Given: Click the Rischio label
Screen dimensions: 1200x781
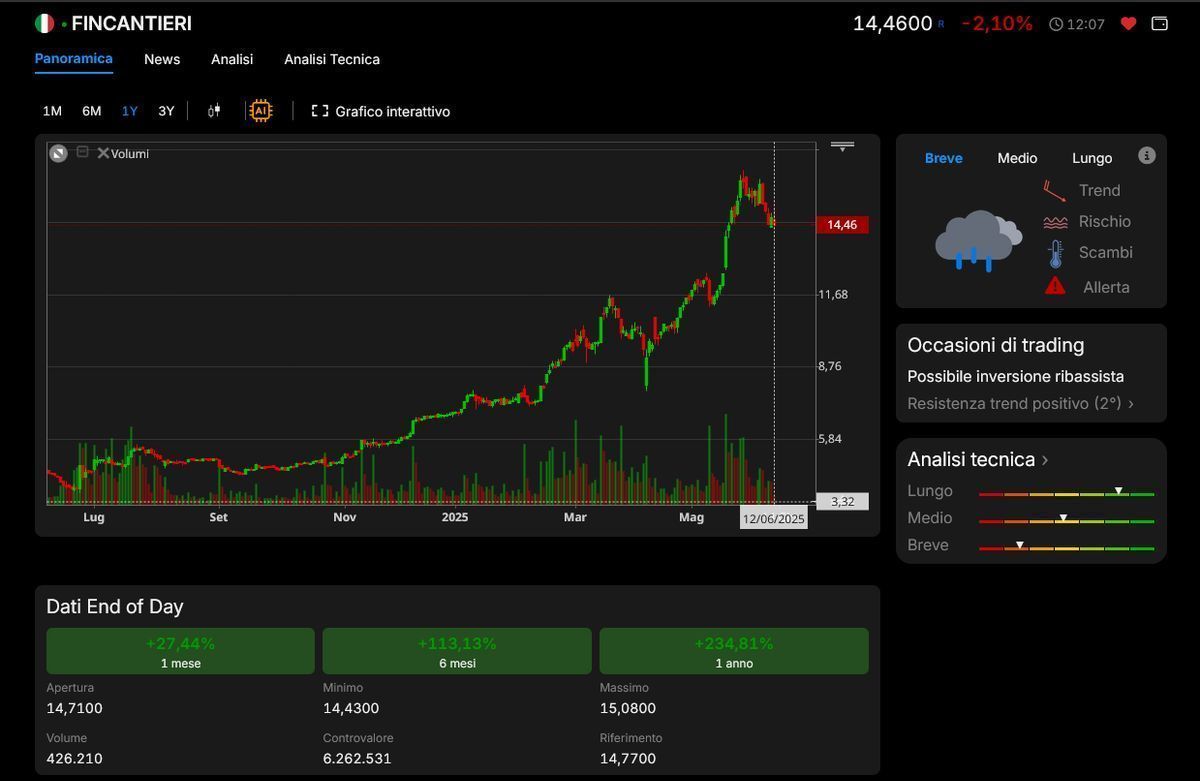Looking at the screenshot, I should click(x=1105, y=221).
